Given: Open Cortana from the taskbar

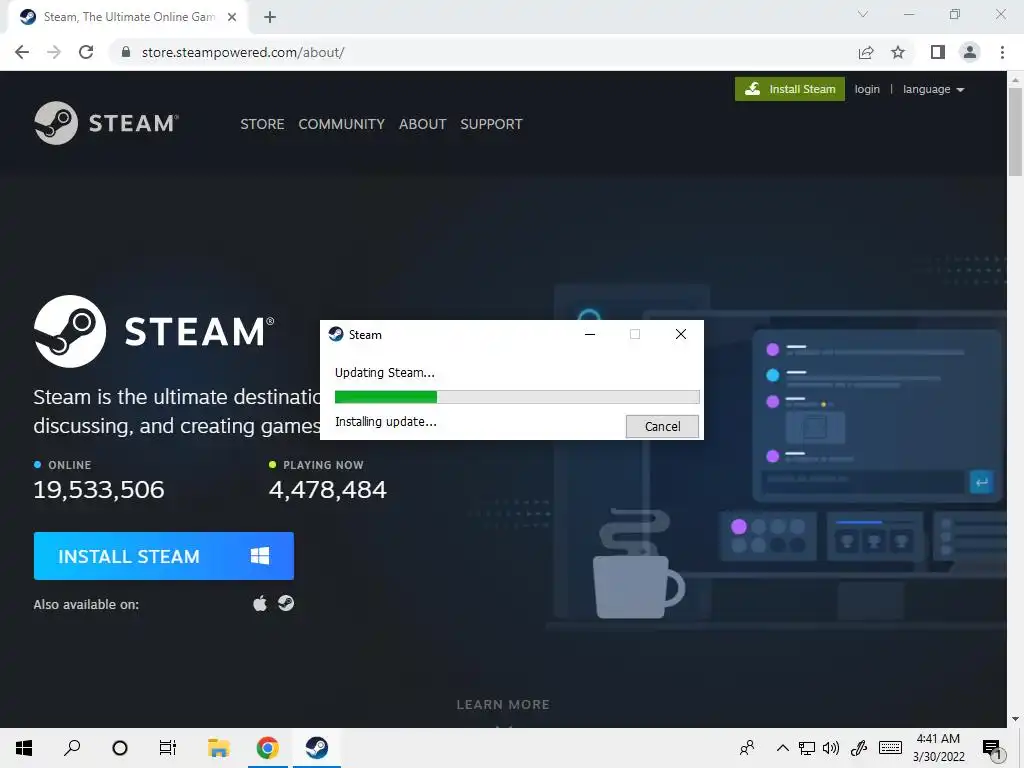Looking at the screenshot, I should (120, 748).
